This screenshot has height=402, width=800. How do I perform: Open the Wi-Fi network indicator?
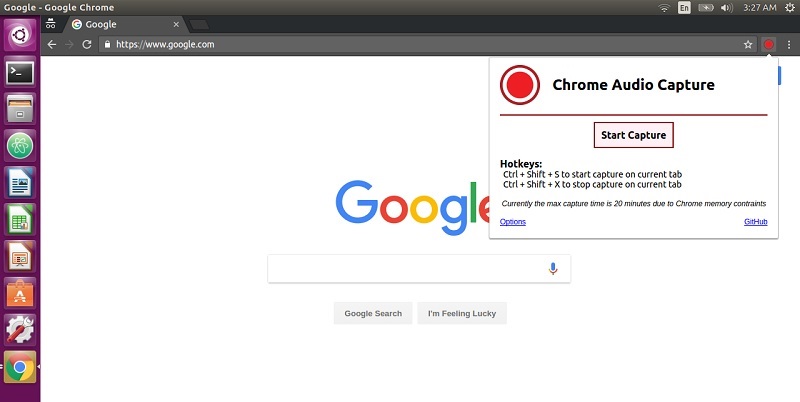[664, 8]
